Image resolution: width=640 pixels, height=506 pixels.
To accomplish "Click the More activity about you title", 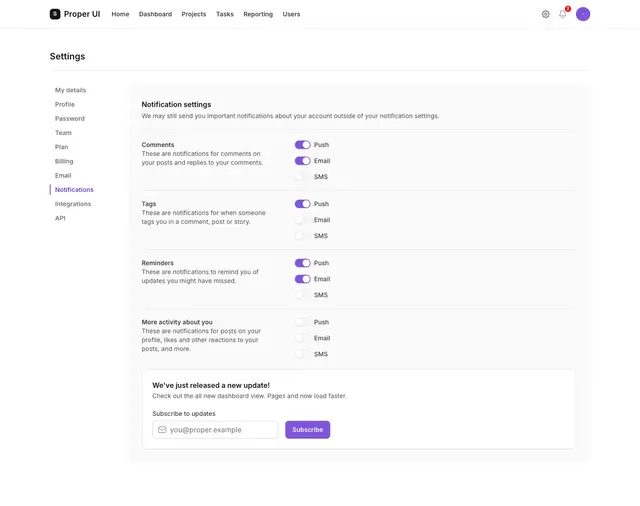I will (177, 322).
